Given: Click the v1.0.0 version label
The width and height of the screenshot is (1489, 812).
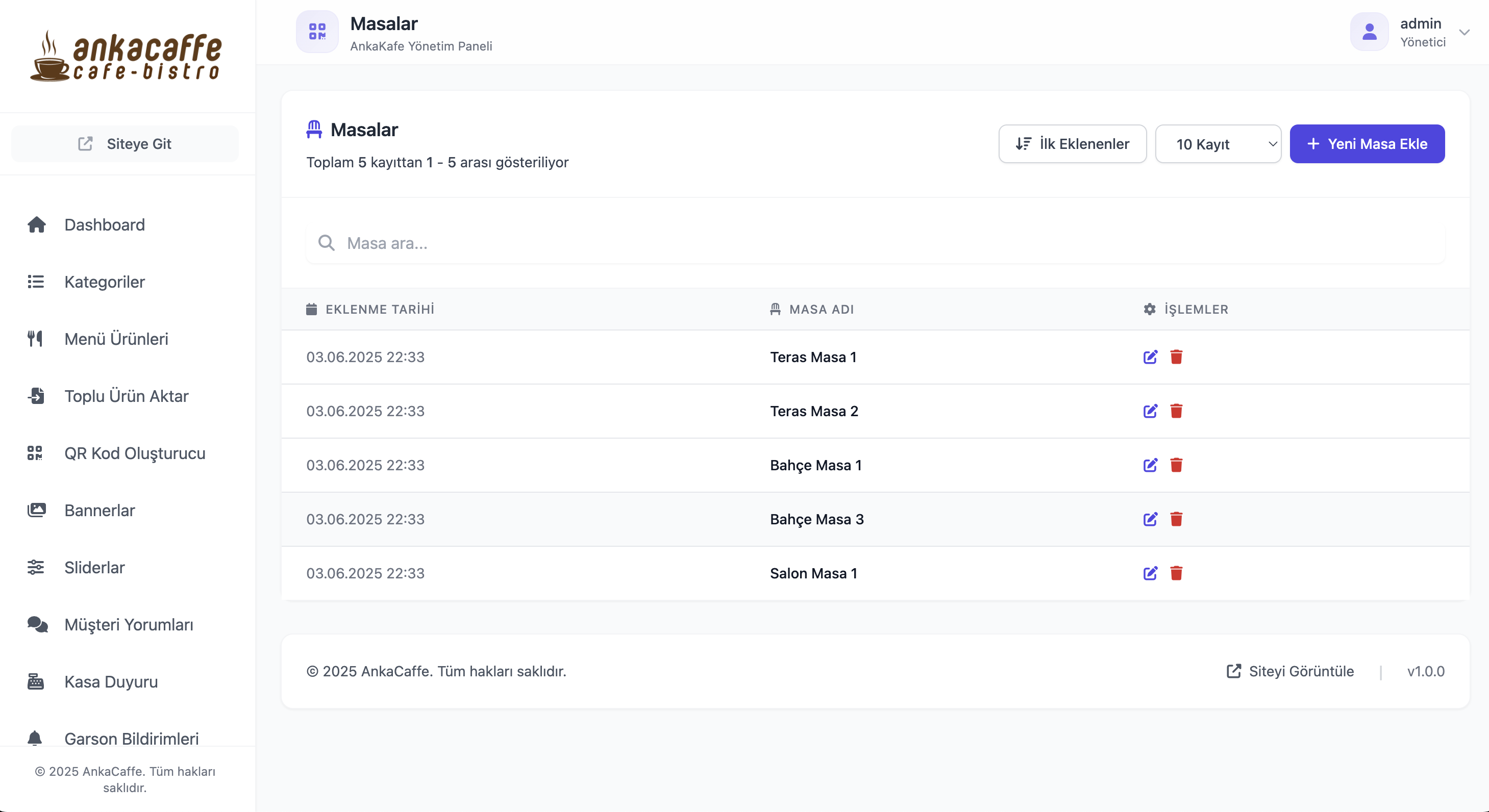Looking at the screenshot, I should (1425, 671).
